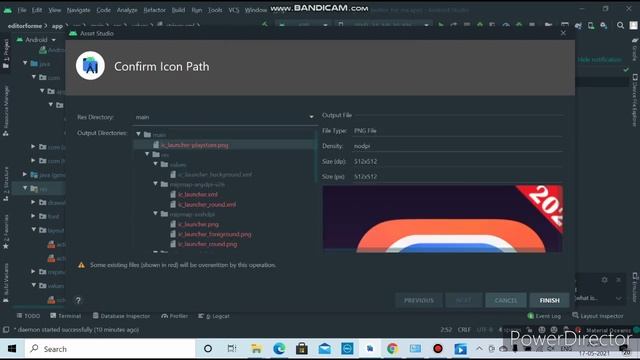Open the Layout Inspector panel
640x360 pixels.
pos(598,316)
